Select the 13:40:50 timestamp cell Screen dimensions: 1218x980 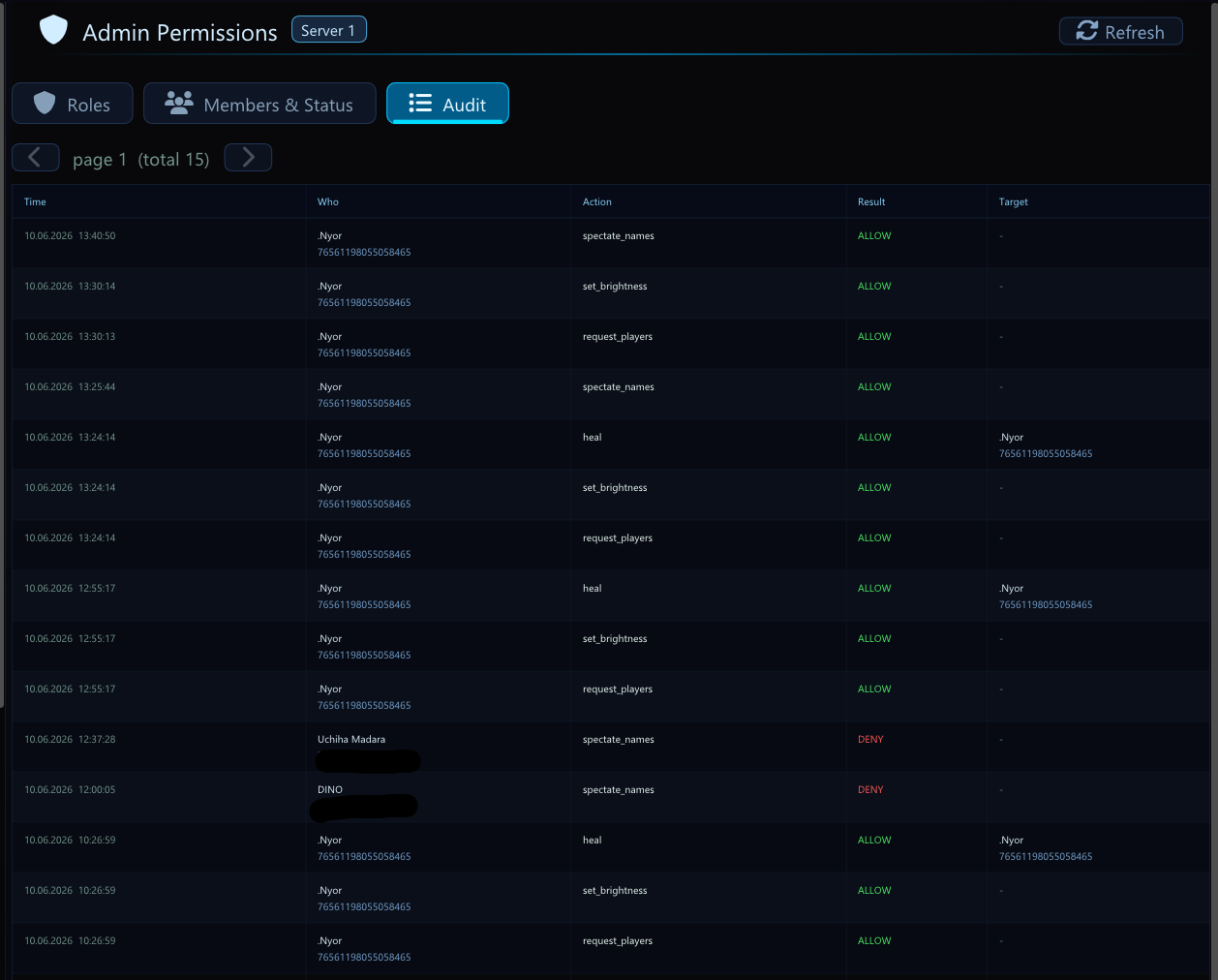tap(70, 235)
